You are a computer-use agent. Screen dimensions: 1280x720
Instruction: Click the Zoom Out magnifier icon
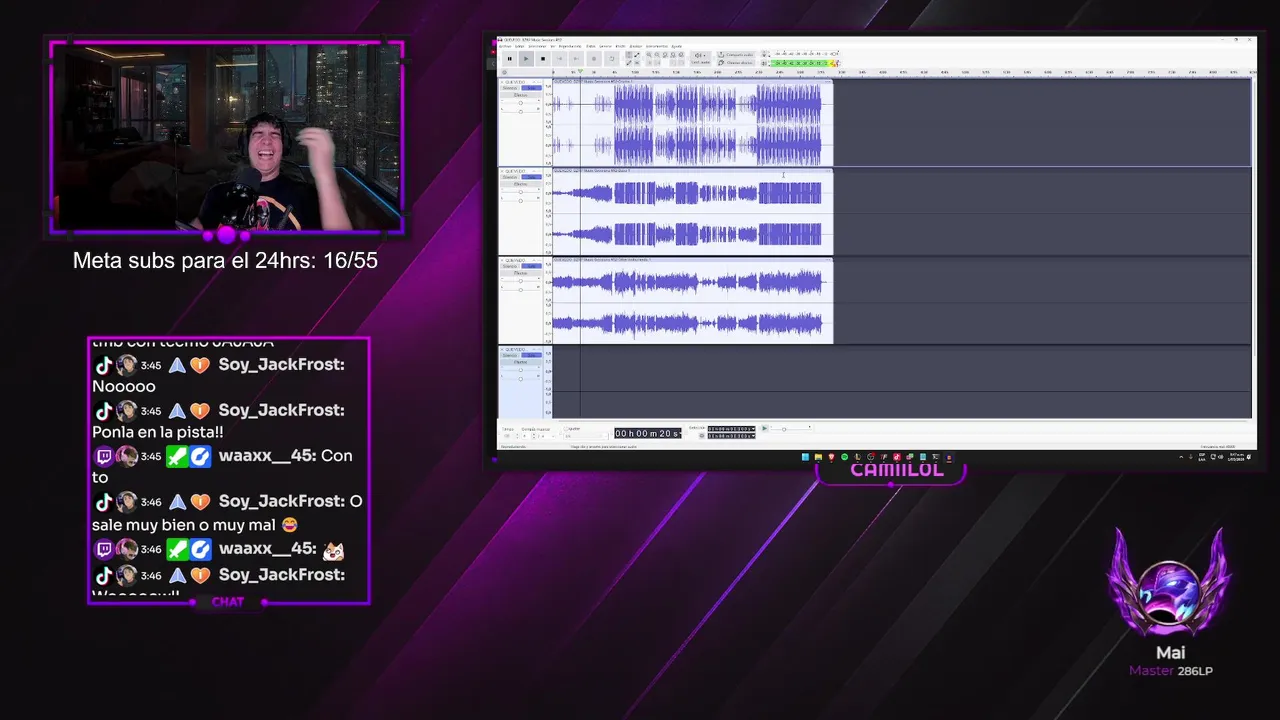pos(657,55)
